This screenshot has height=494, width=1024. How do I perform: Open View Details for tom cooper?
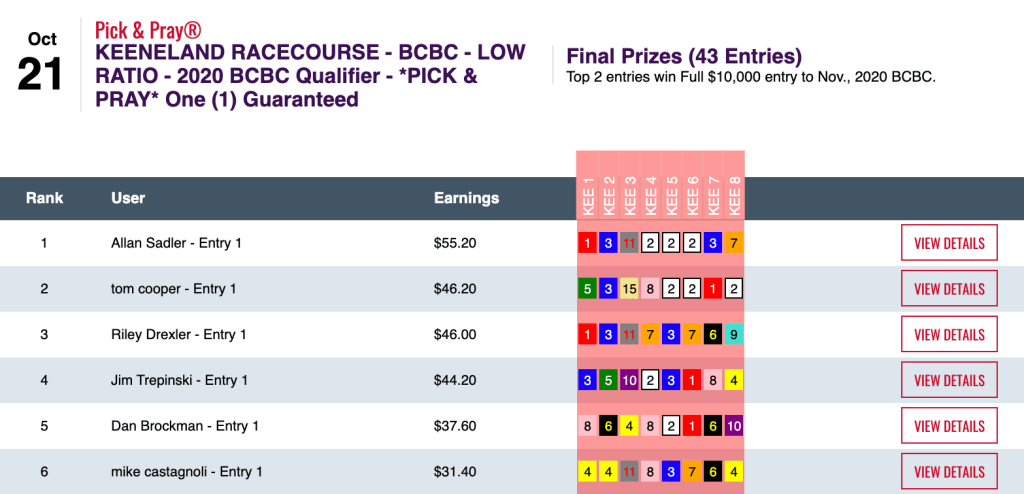[x=949, y=289]
